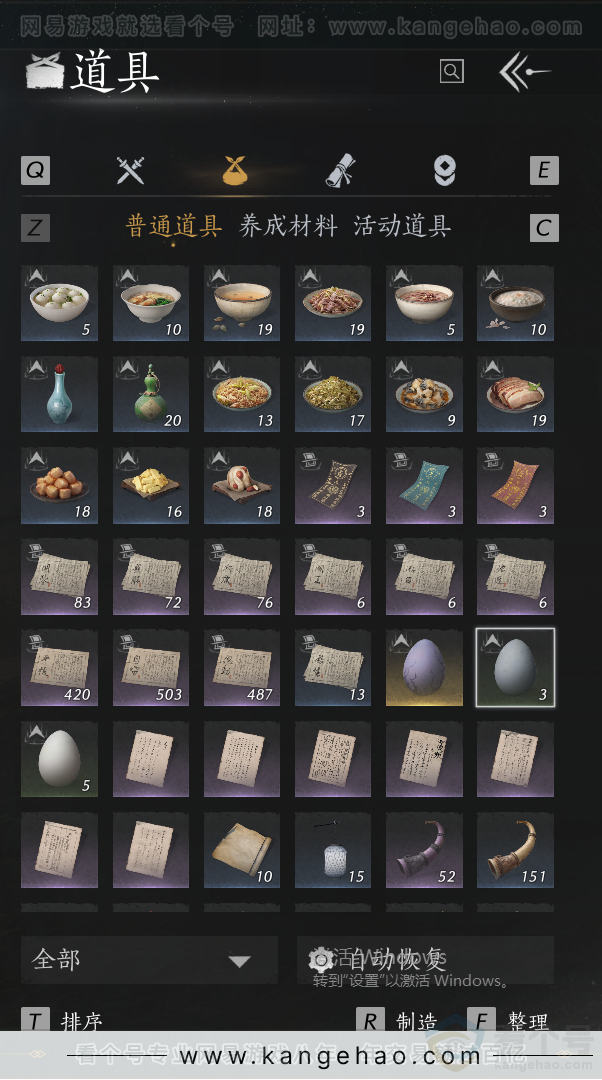Switch to the 养成材料 tab
Image resolution: width=602 pixels, height=1080 pixels.
[288, 226]
